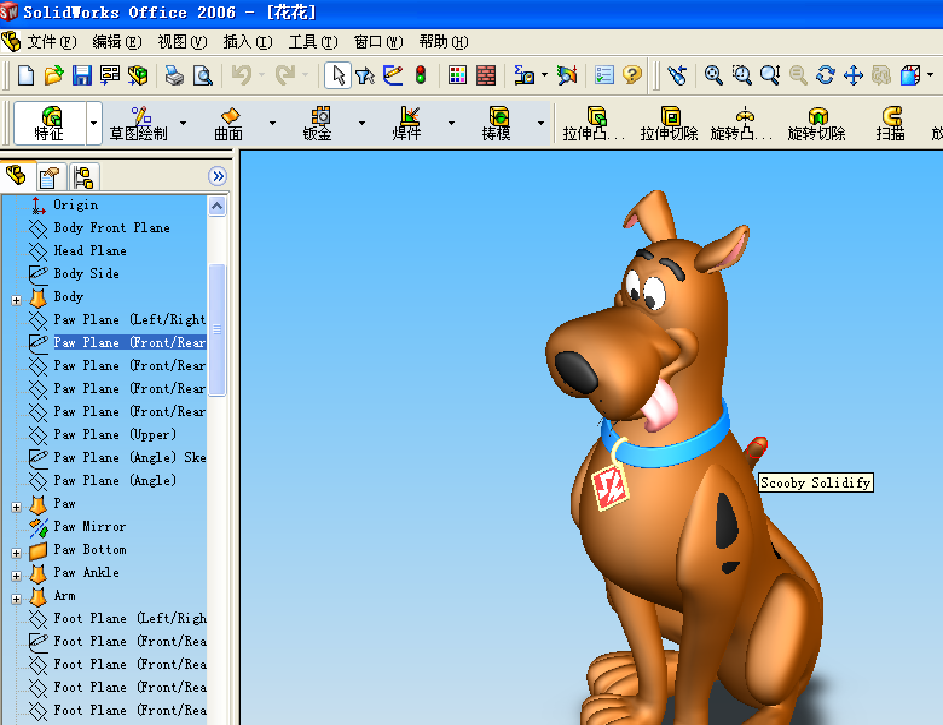Open the 窗口(W) menu
Image resolution: width=943 pixels, height=725 pixels.
click(378, 42)
